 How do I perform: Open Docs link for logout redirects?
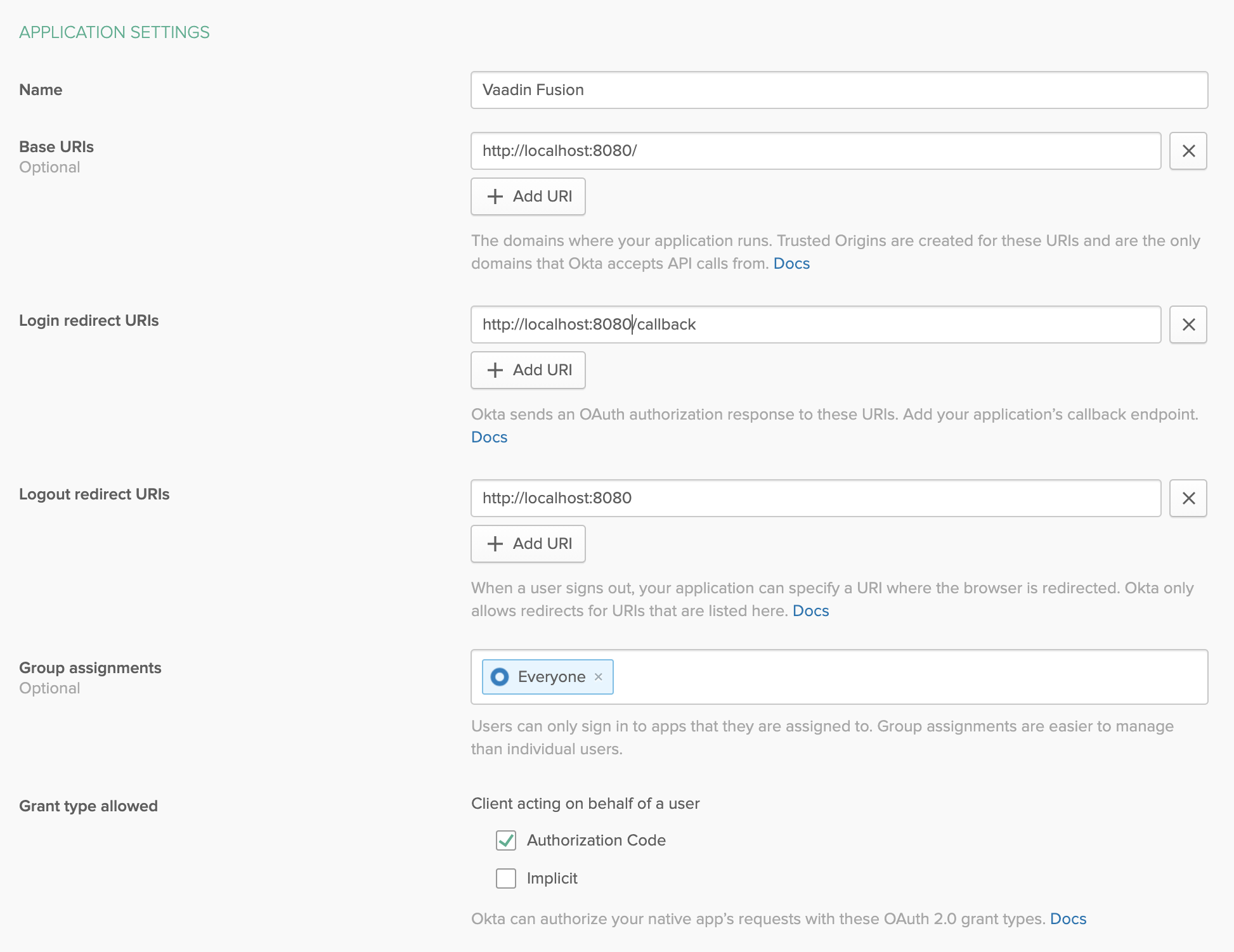click(810, 611)
